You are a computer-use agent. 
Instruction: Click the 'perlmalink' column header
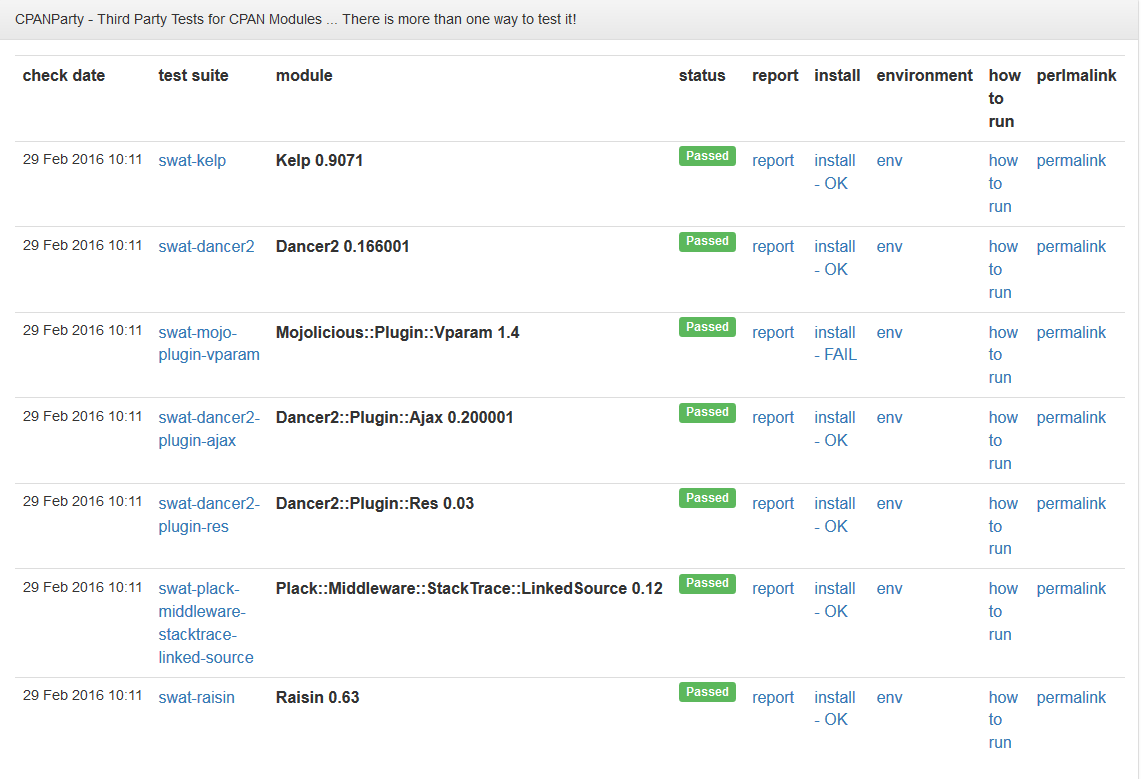coord(1076,76)
